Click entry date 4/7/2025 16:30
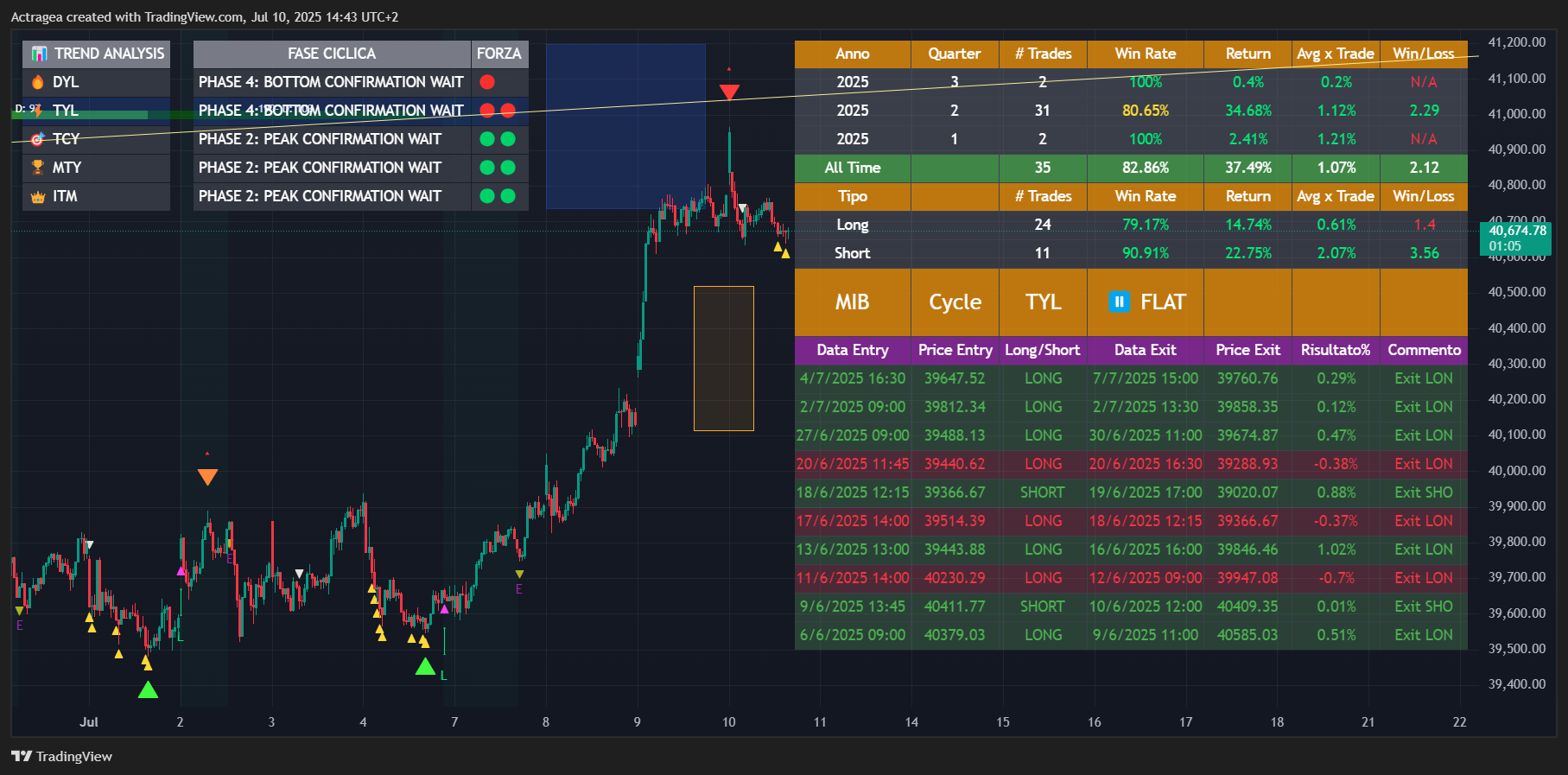This screenshot has height=775, width=1568. [853, 378]
